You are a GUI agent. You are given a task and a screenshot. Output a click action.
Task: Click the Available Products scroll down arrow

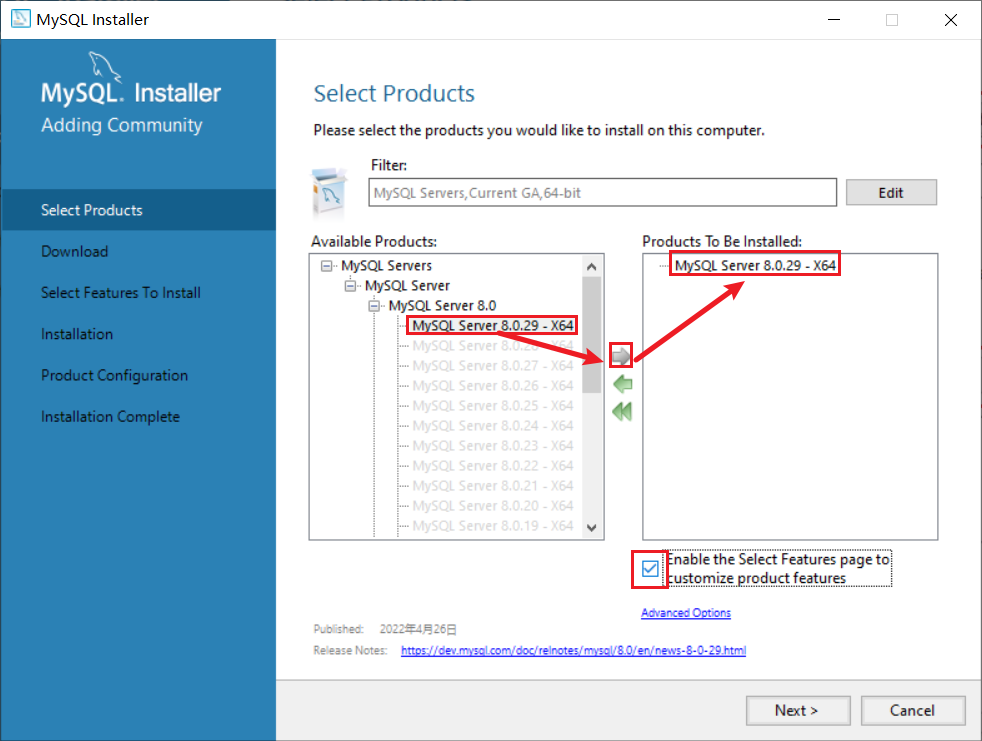(591, 527)
